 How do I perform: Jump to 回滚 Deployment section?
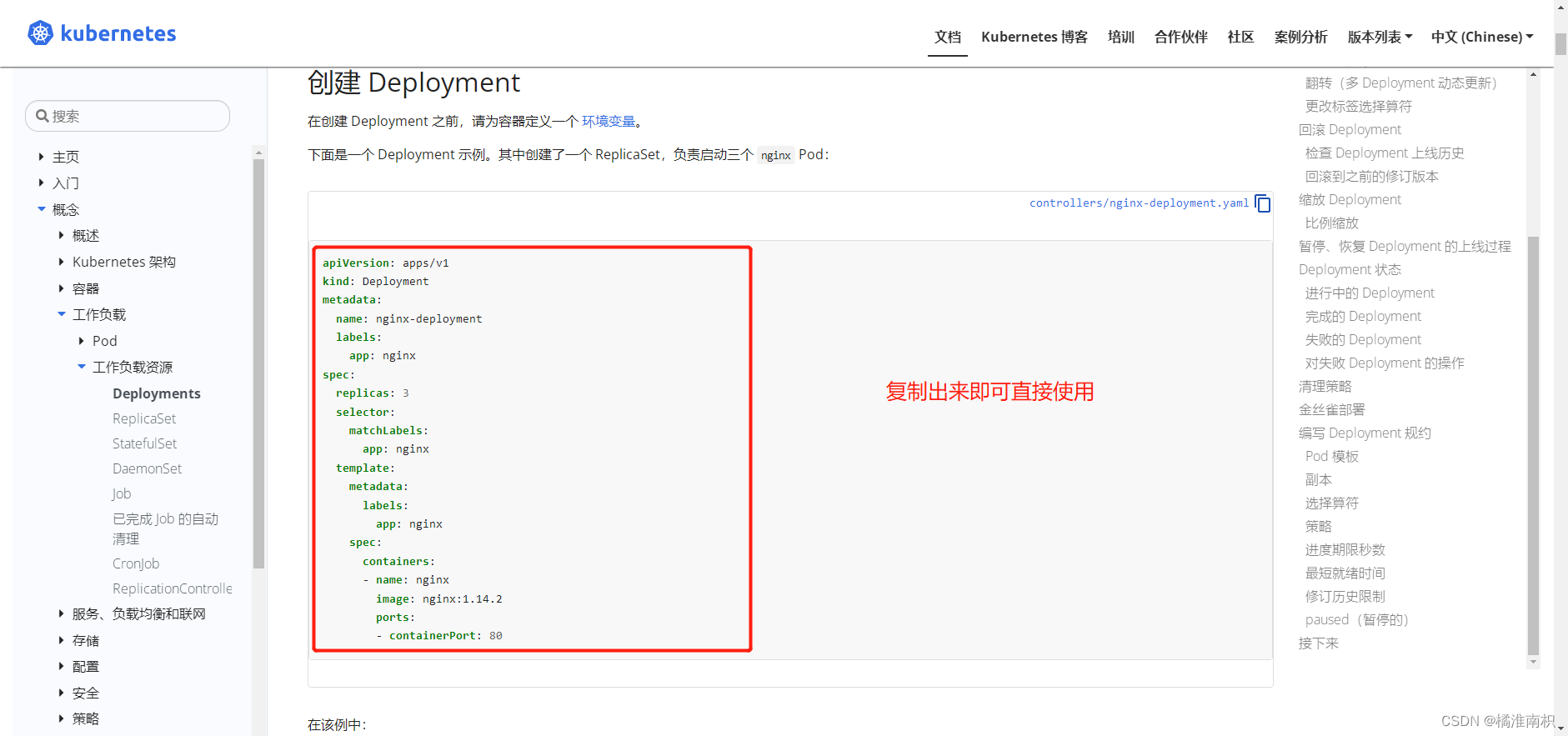(x=1350, y=130)
